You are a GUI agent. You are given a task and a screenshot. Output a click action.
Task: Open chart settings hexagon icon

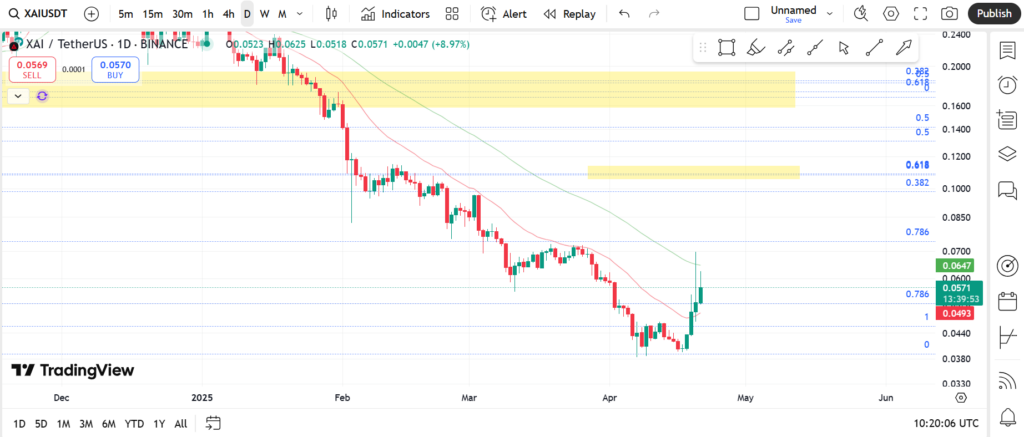tap(891, 14)
